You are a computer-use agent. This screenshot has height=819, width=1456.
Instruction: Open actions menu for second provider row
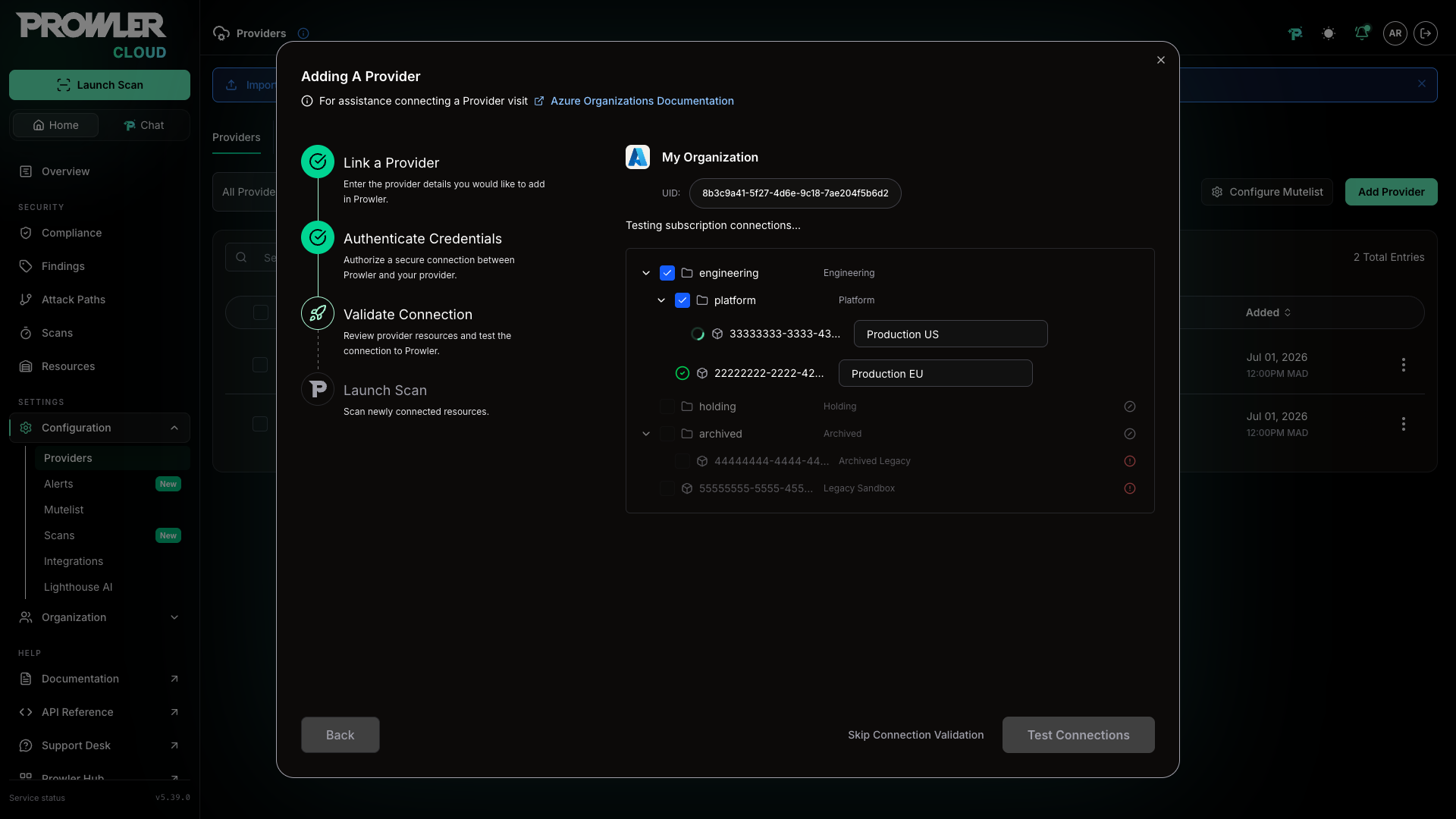(x=1404, y=424)
